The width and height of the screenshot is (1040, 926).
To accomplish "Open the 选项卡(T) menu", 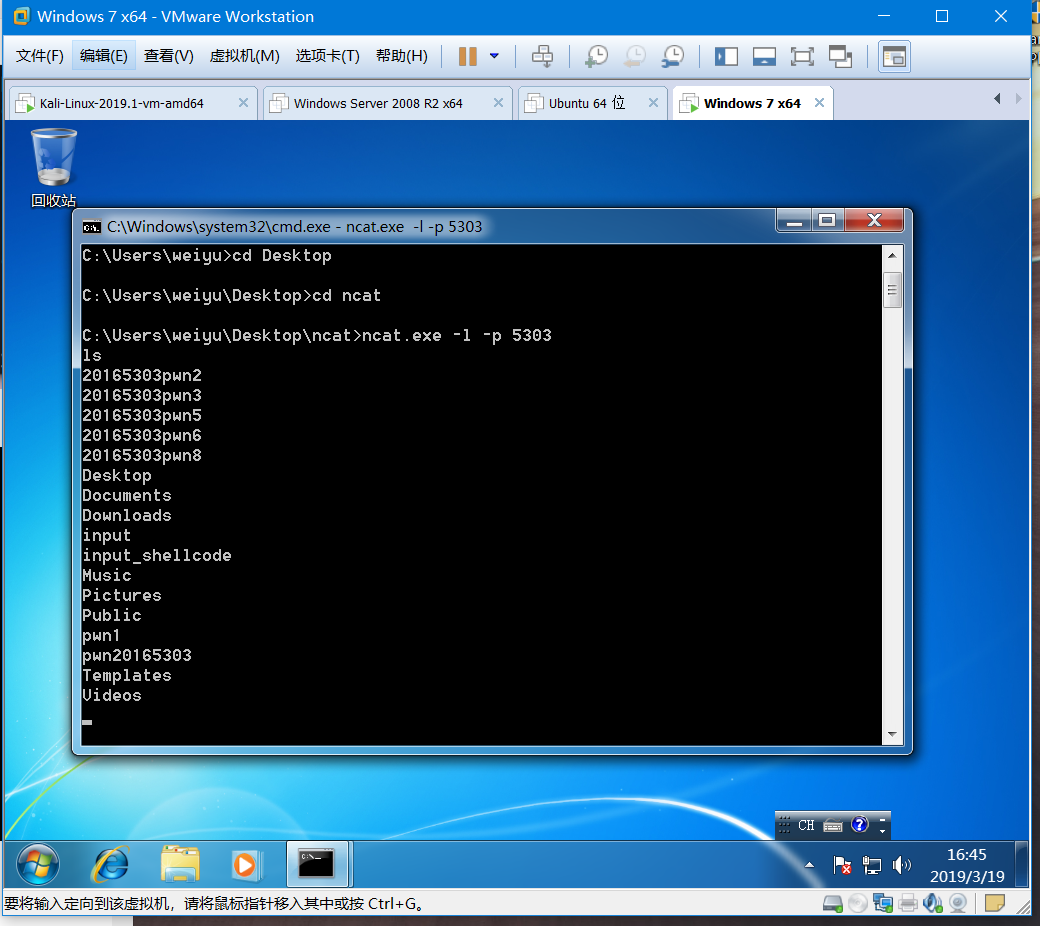I will 328,56.
